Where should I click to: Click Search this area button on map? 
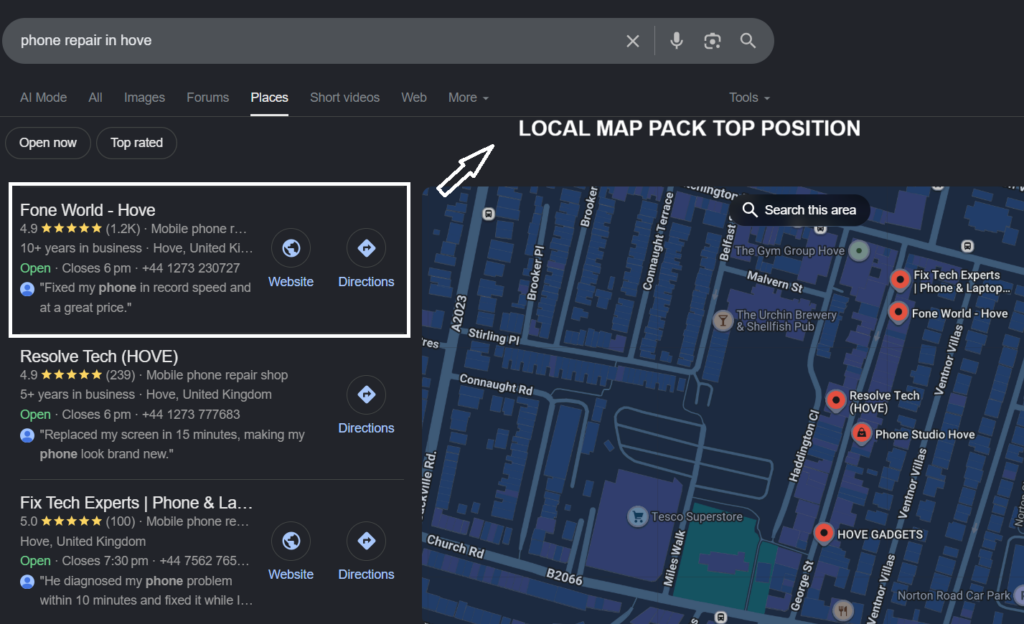799,210
